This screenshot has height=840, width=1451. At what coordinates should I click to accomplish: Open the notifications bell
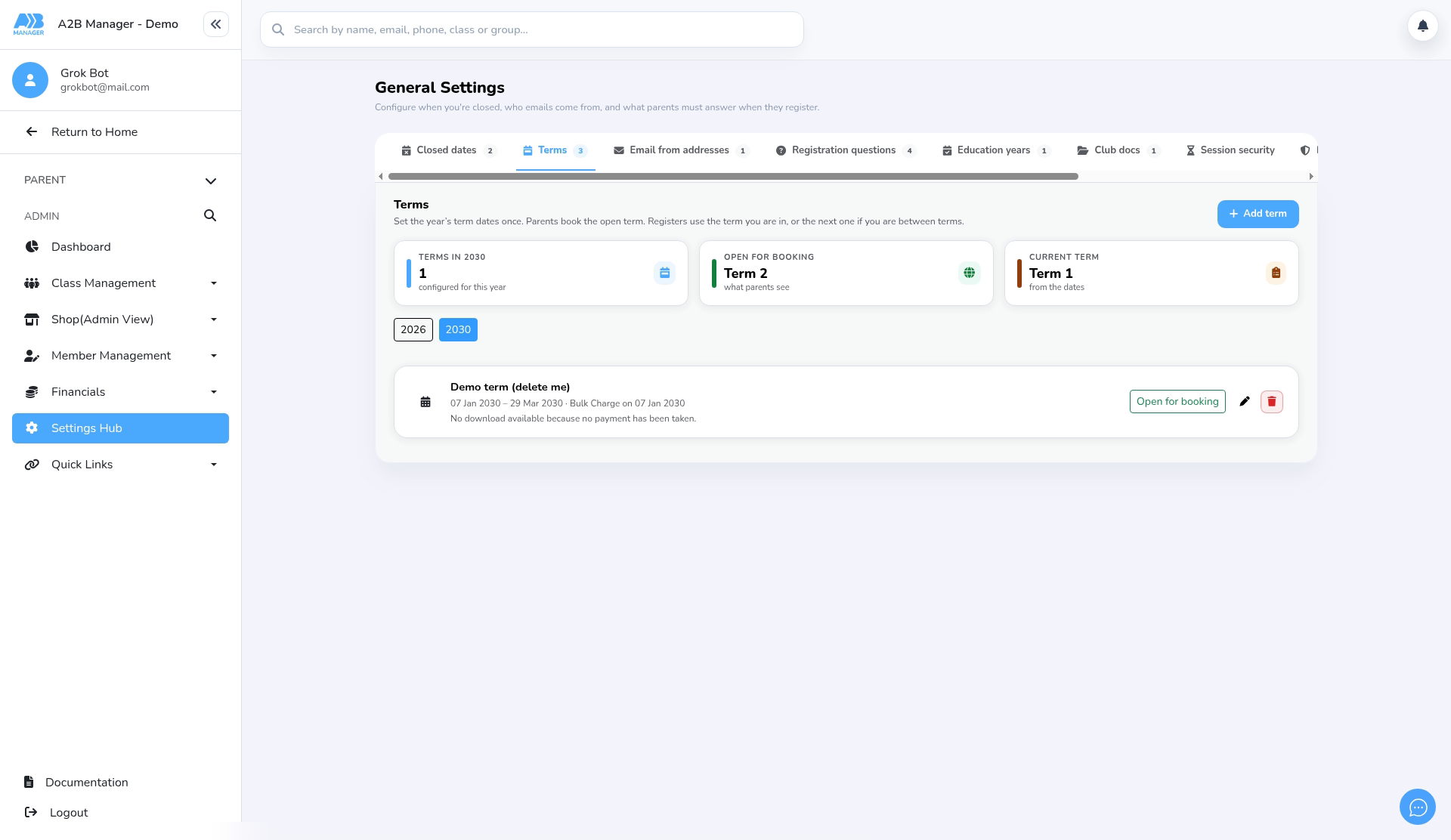1422,26
